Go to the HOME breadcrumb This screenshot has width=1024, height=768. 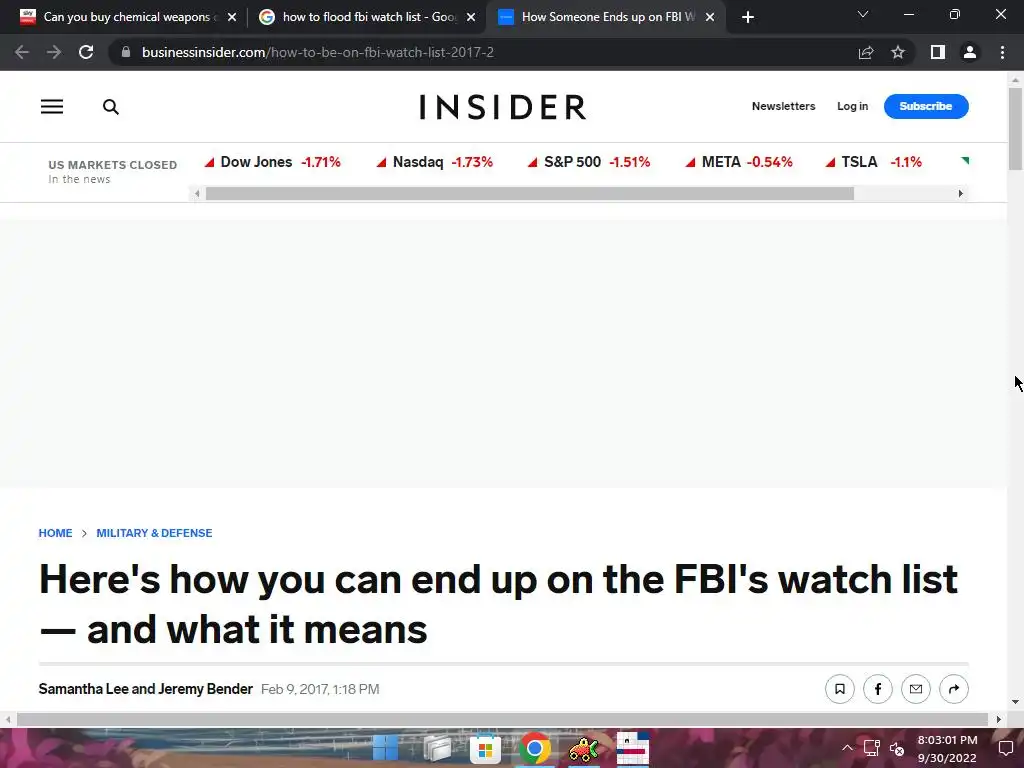56,533
